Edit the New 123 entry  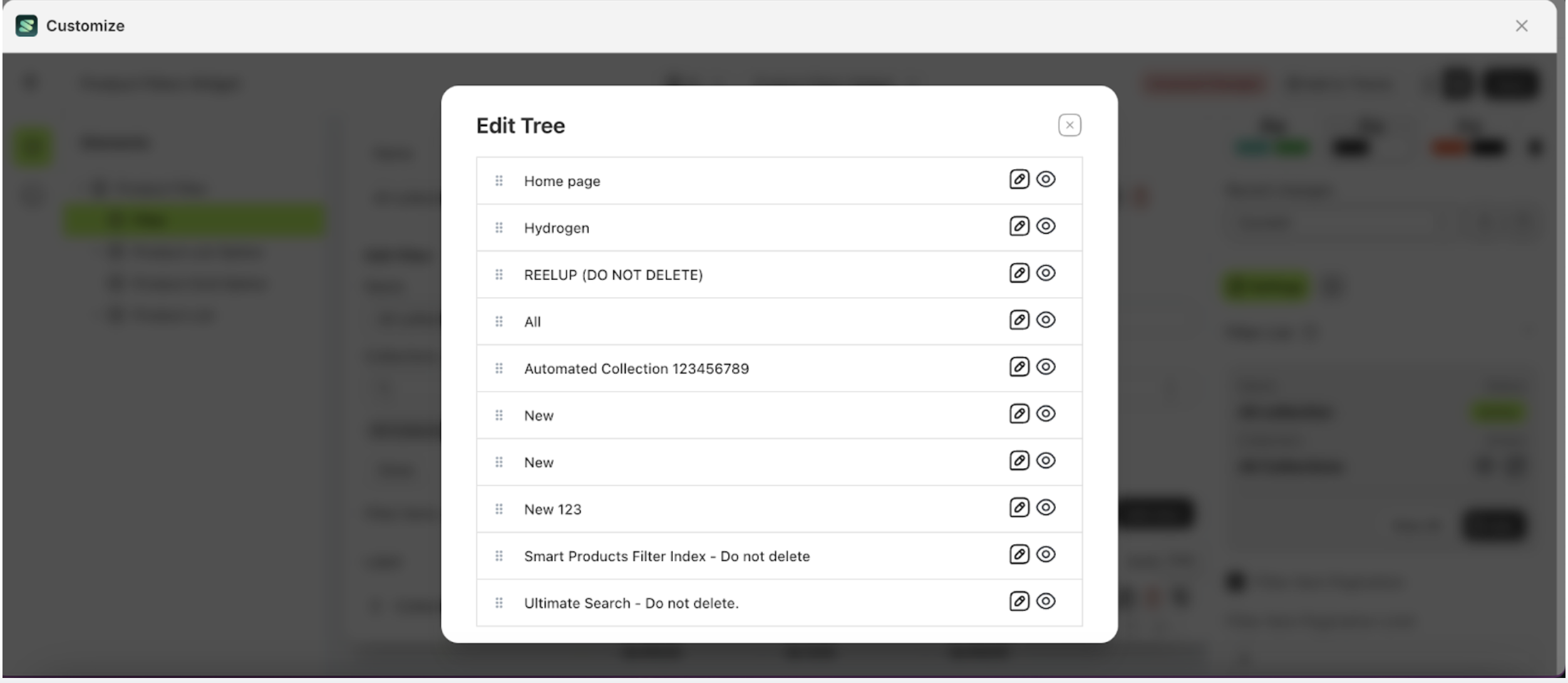(x=1019, y=508)
